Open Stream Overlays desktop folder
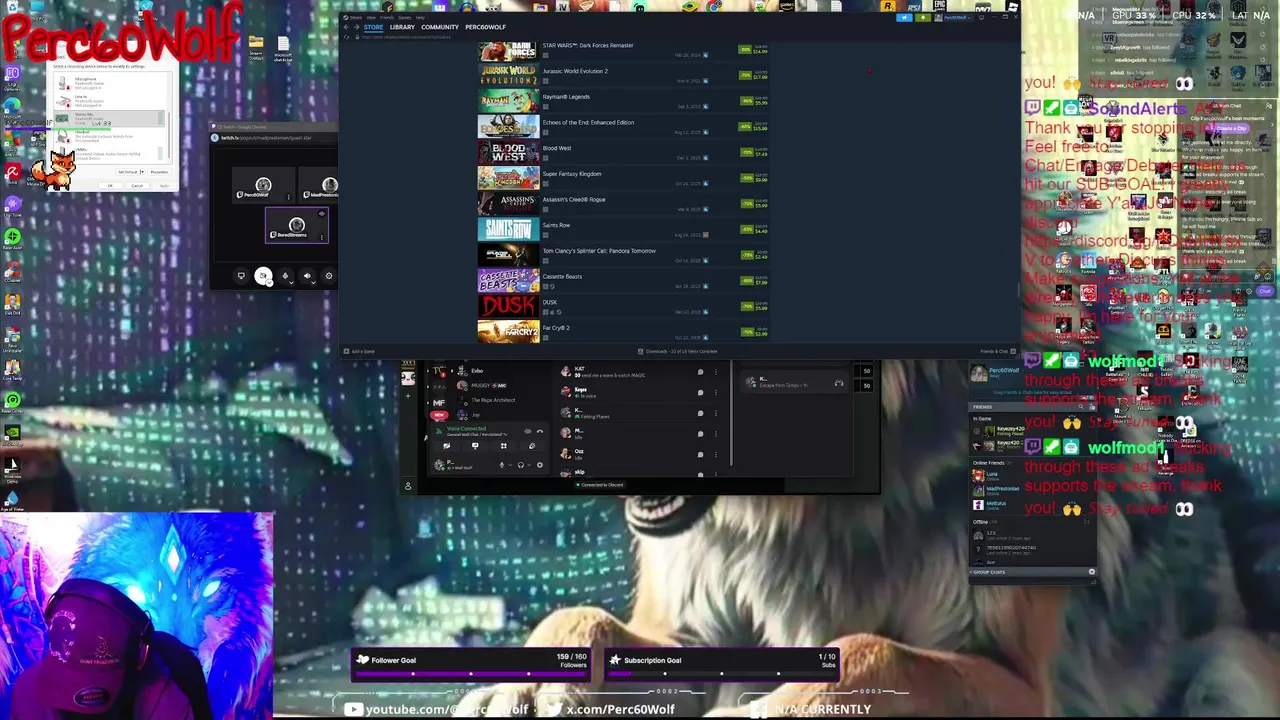Screen dimensions: 1280x720 point(256,46)
